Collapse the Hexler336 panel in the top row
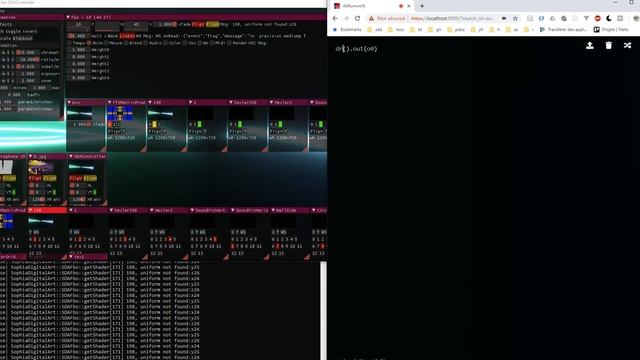This screenshot has width=640, height=360. point(231,102)
